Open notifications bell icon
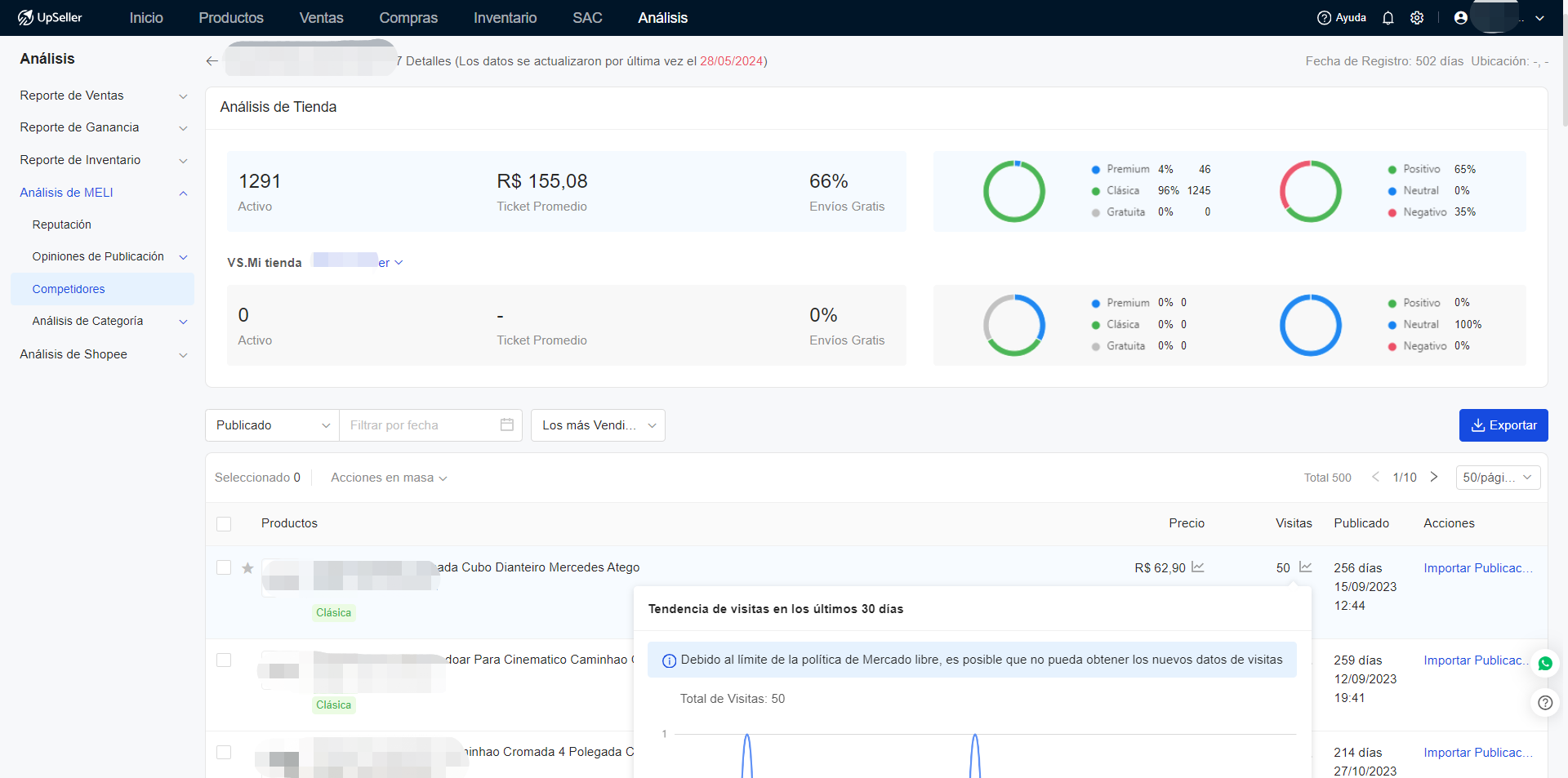Screen dimensions: 1568x778 click(x=1388, y=18)
